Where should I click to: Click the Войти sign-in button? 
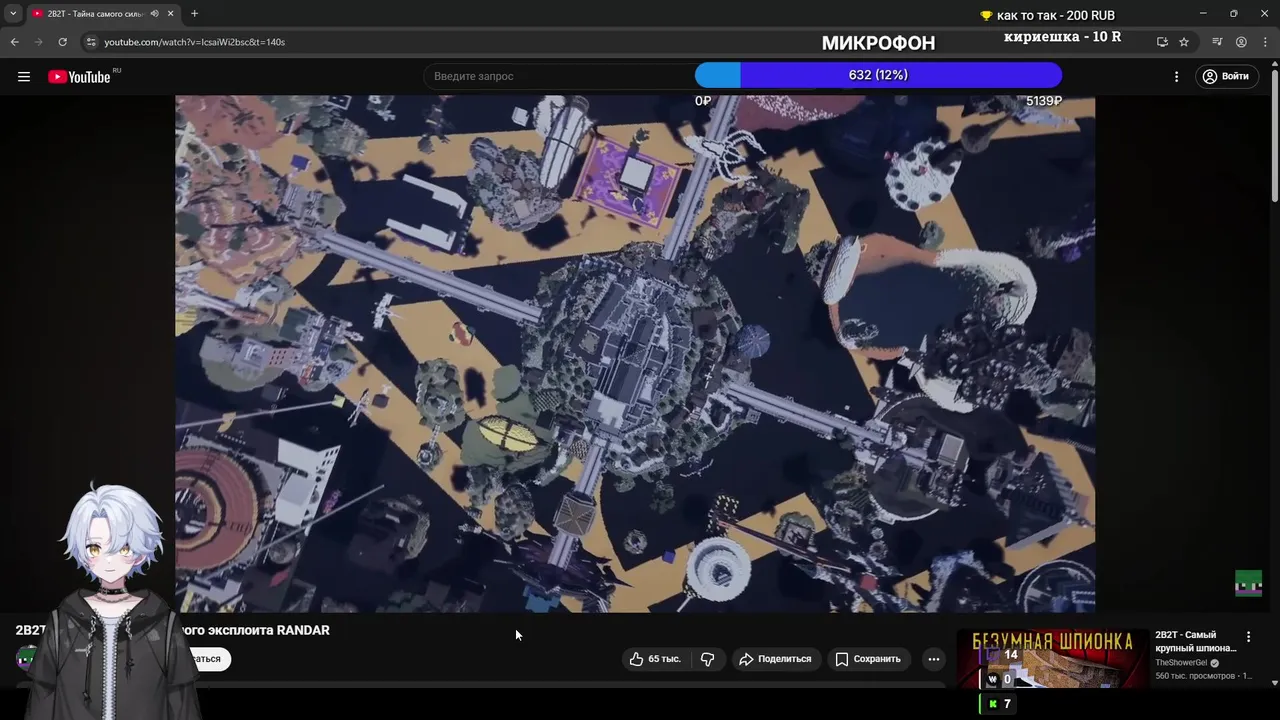pyautogui.click(x=1225, y=77)
